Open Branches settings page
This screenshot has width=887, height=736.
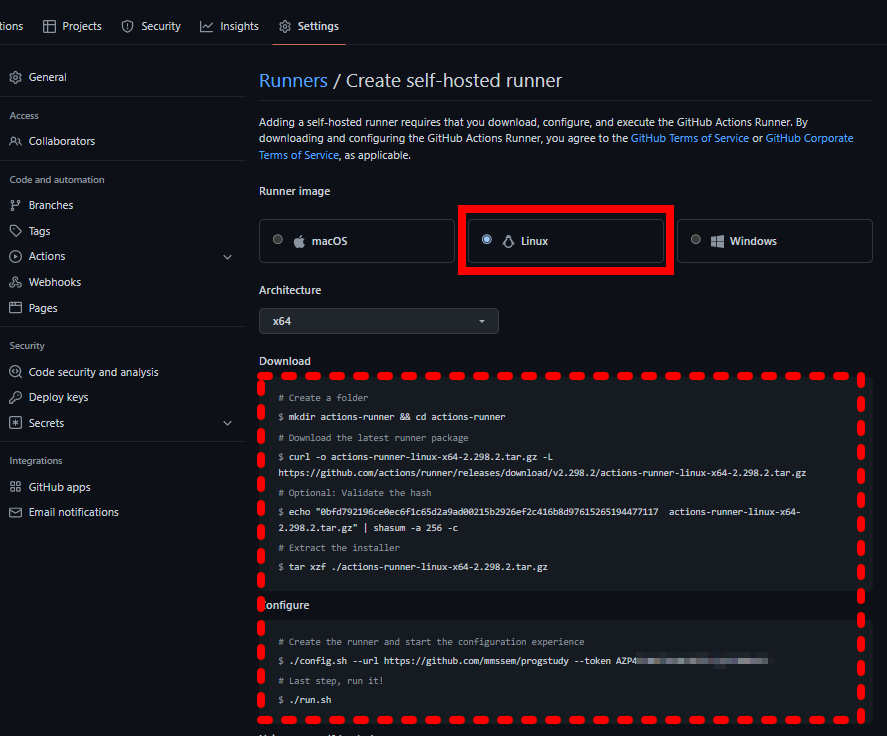[x=51, y=205]
